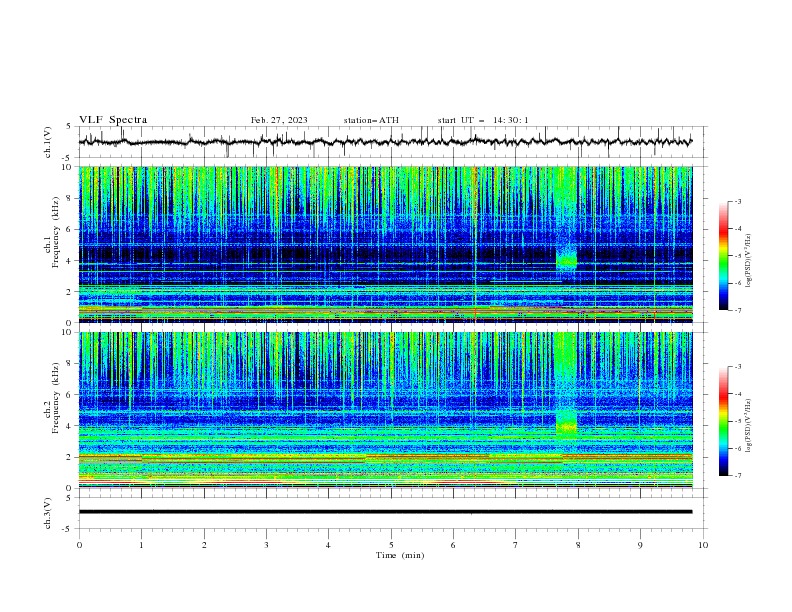Click the "4" tick on the time axis
Screen dimensions: 792x612
(x=328, y=545)
